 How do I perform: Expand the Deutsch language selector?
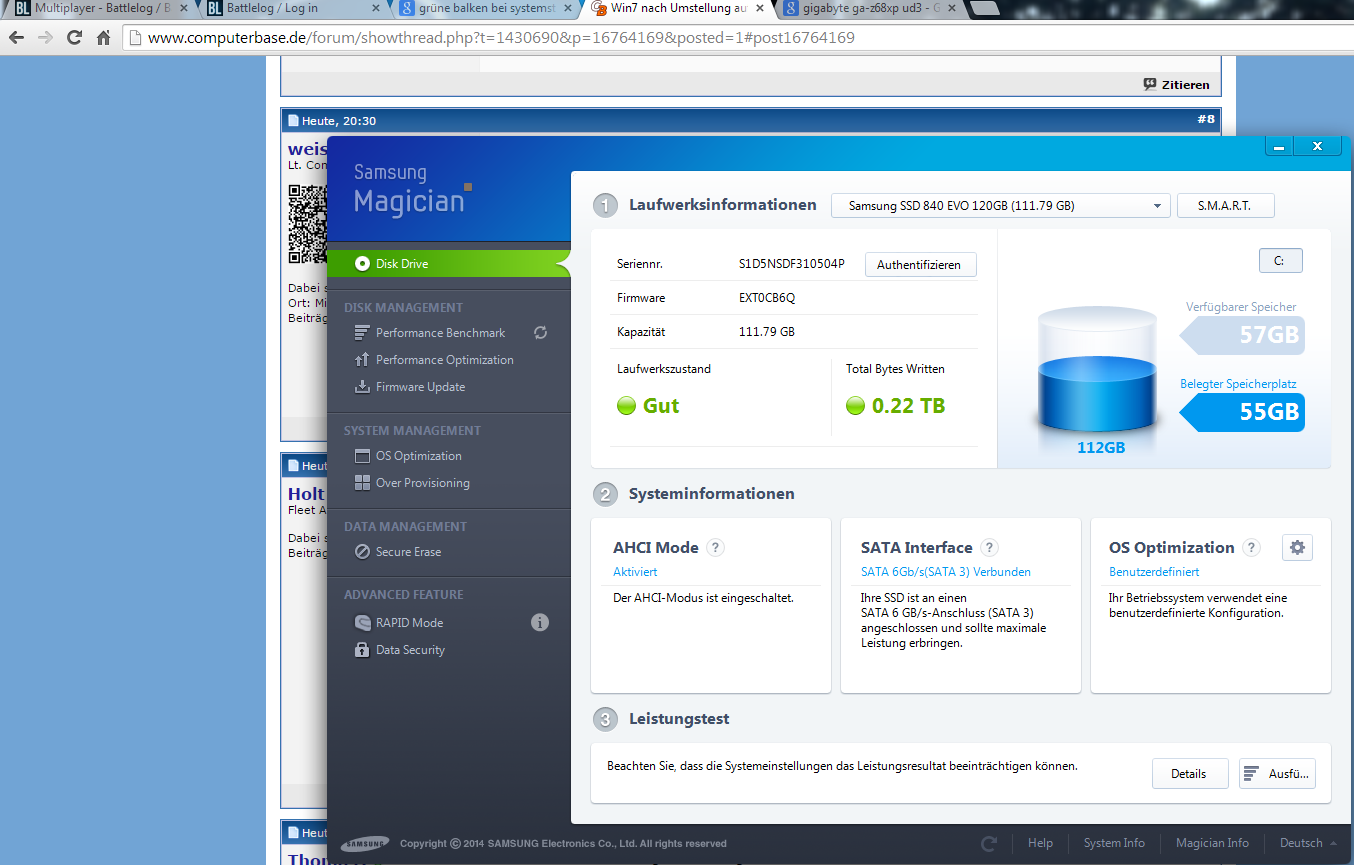point(1308,843)
